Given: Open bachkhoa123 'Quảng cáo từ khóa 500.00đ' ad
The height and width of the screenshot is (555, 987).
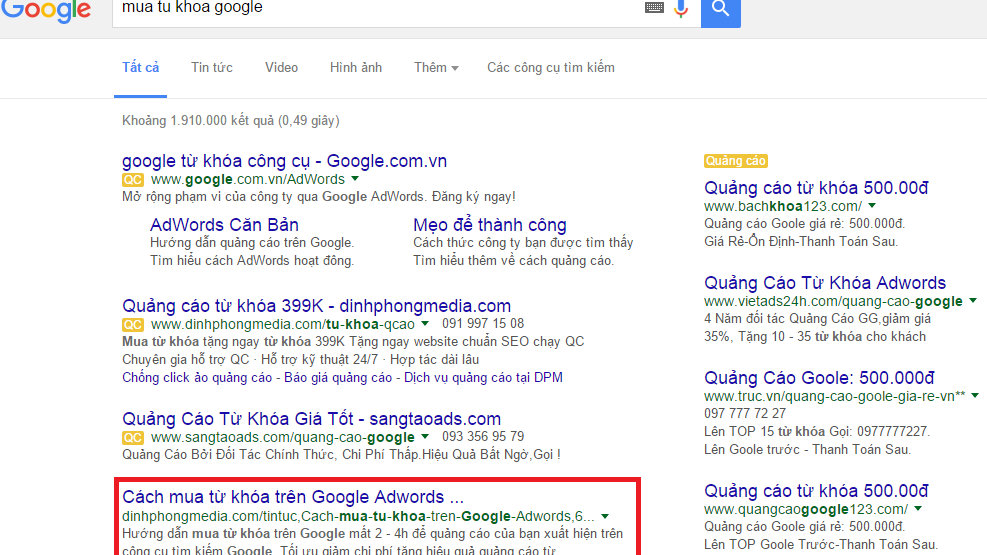Looking at the screenshot, I should (x=816, y=188).
